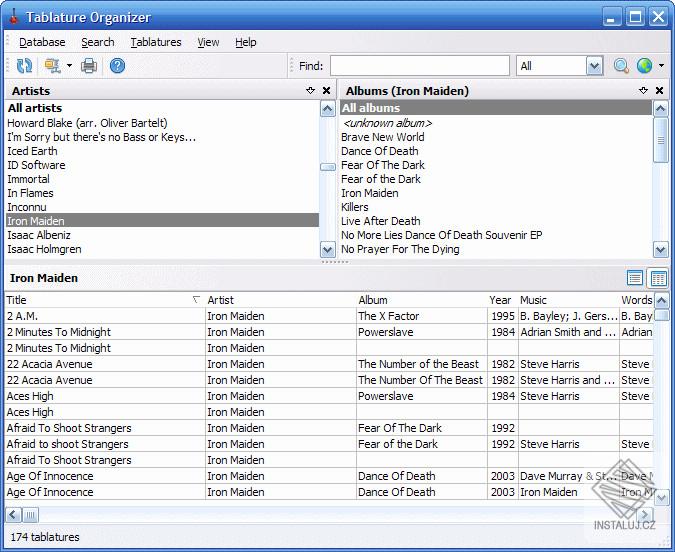Click the '174 tablatures' status bar text
Viewport: 675px width, 552px height.
click(x=45, y=537)
